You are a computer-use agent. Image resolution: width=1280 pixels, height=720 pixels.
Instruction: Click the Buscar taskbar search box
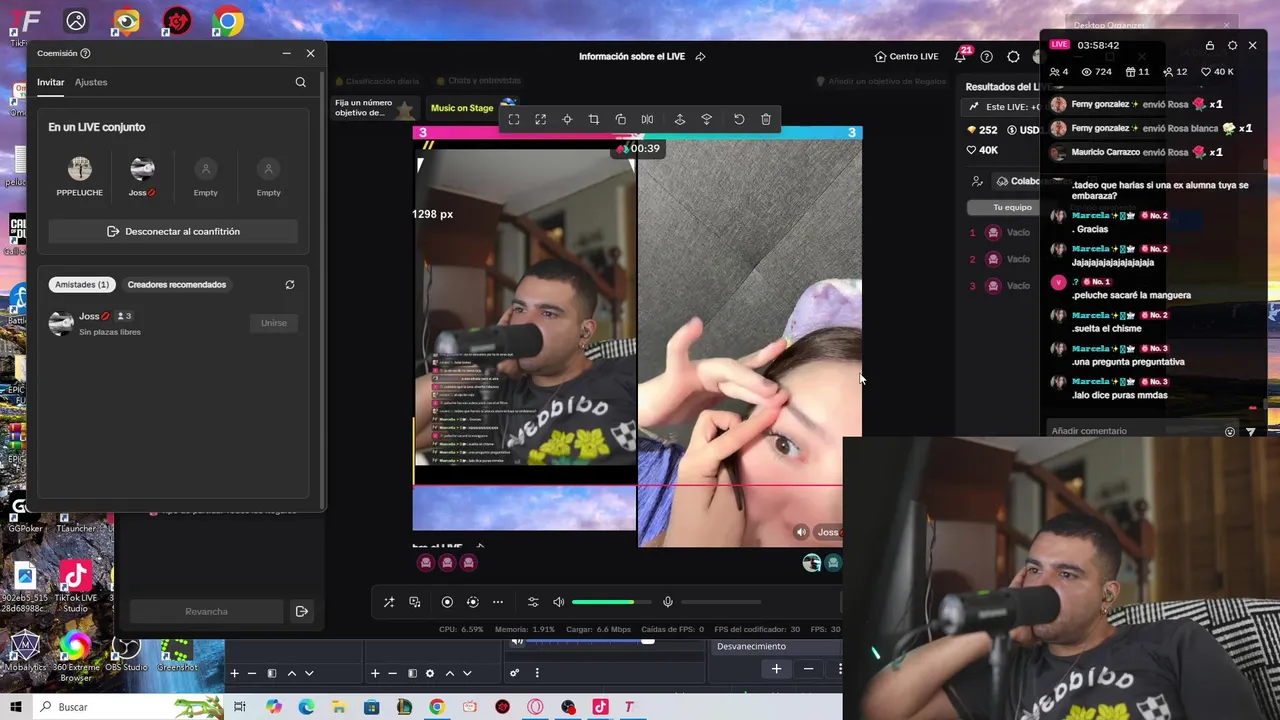coord(128,707)
